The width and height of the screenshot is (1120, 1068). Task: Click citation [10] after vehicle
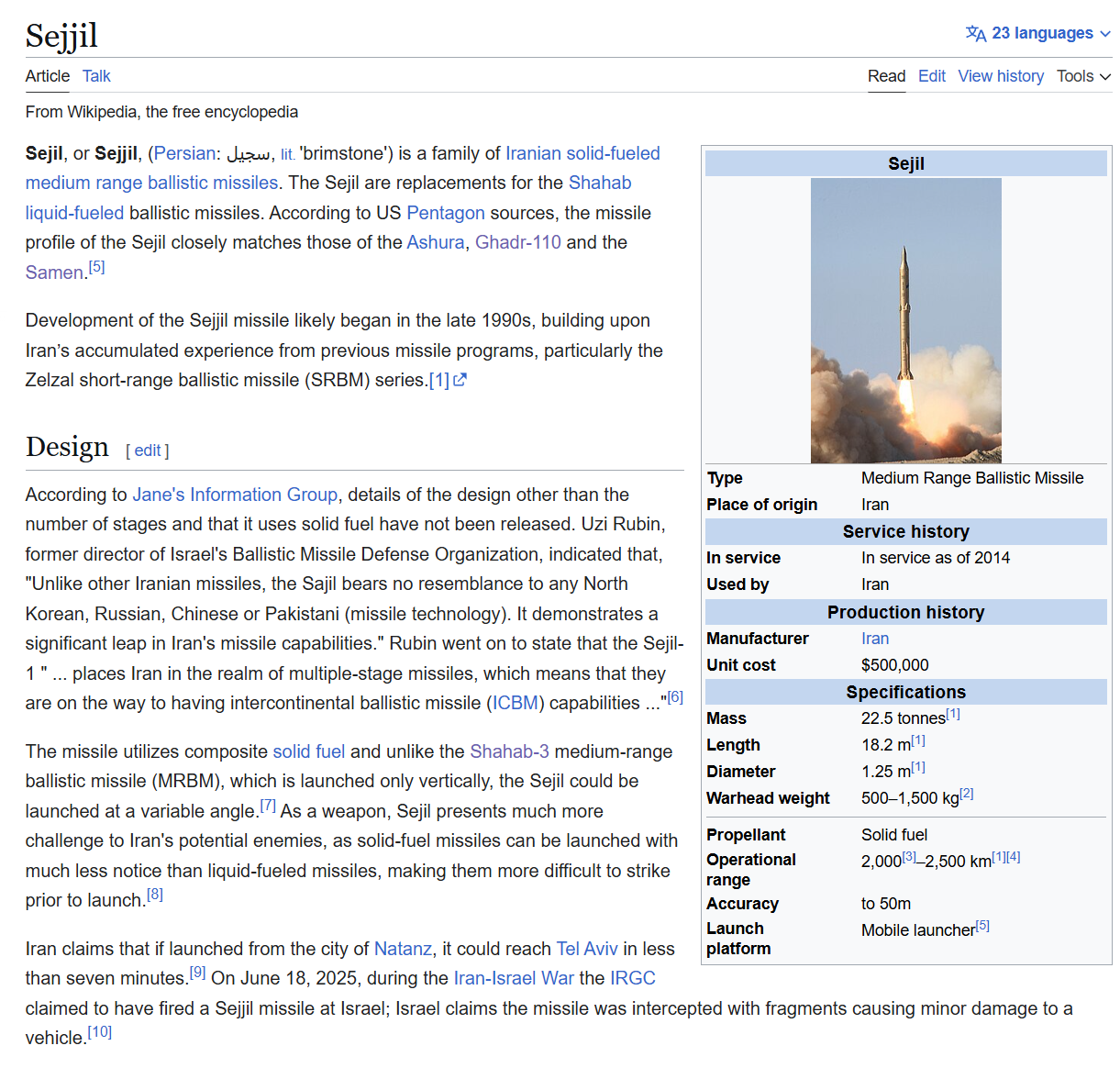(x=100, y=1032)
